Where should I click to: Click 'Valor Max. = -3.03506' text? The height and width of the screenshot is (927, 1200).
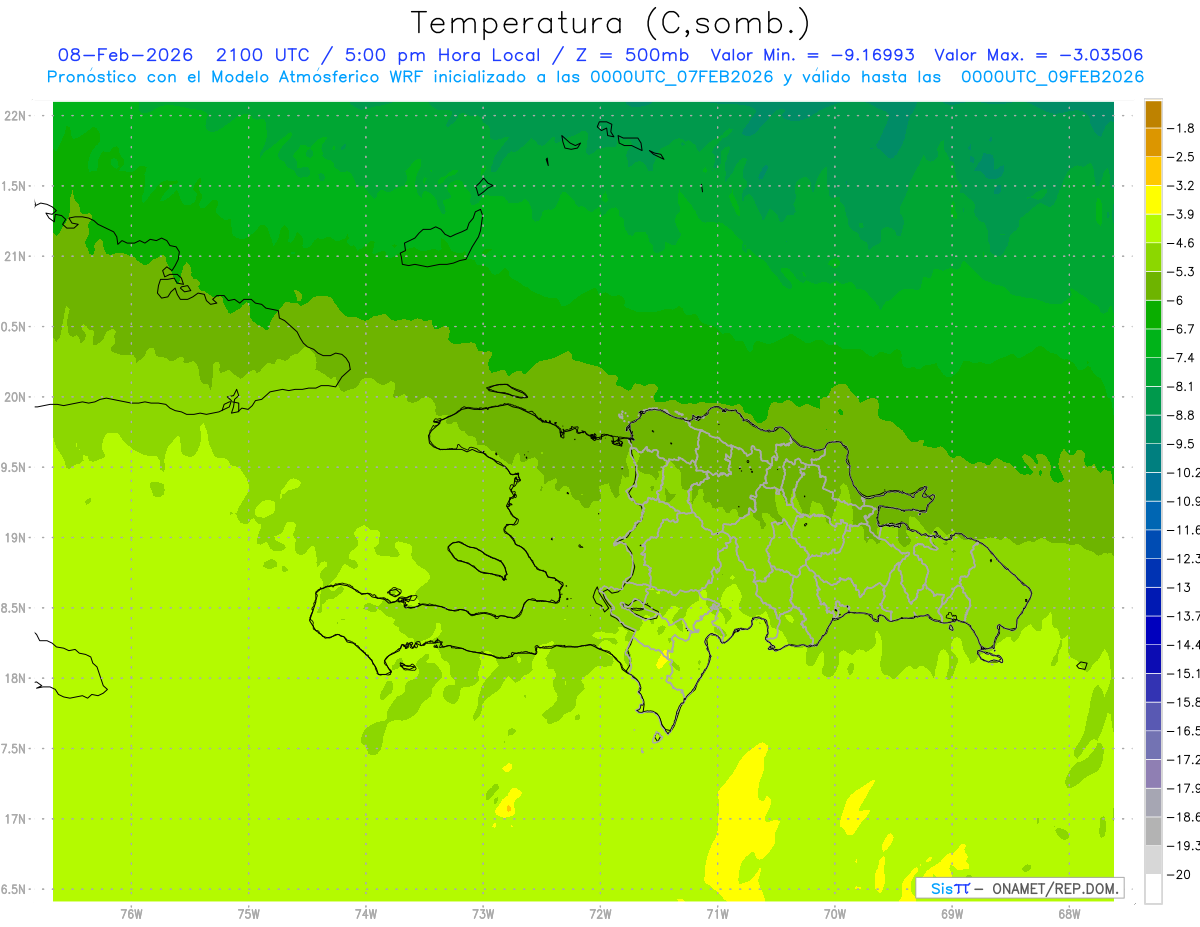pos(1038,55)
